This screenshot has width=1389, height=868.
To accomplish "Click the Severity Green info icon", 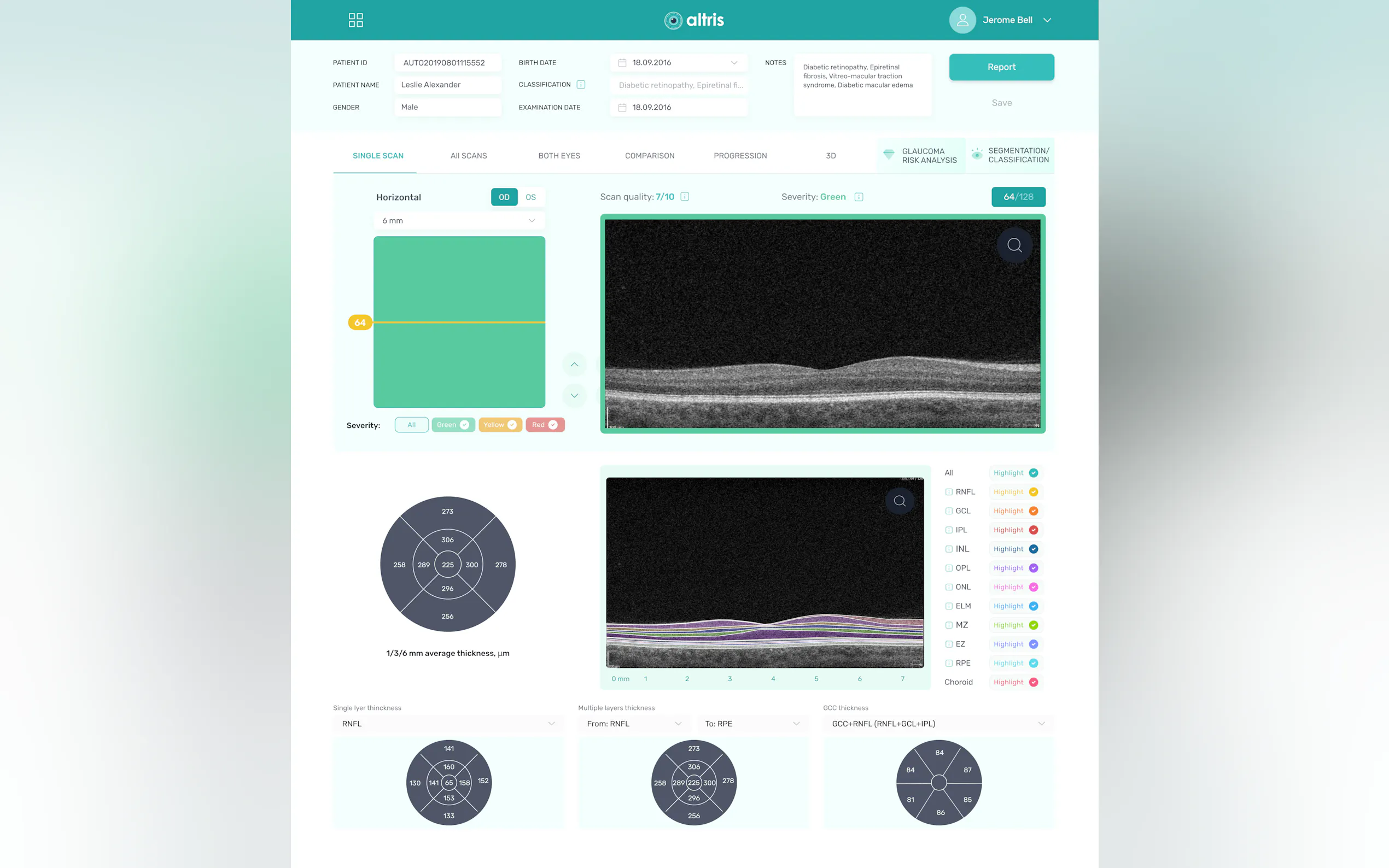I will (859, 197).
